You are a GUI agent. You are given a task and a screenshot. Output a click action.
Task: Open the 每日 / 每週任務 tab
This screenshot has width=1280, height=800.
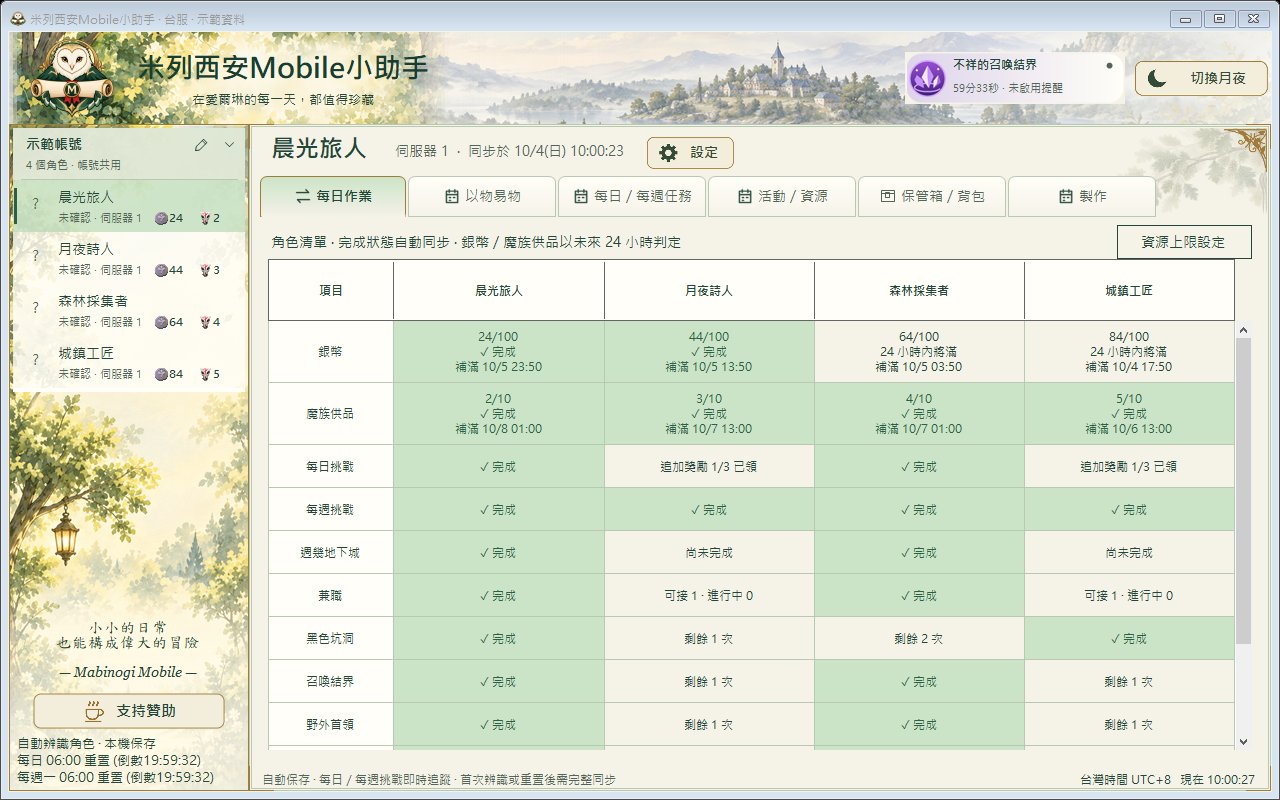pyautogui.click(x=632, y=197)
